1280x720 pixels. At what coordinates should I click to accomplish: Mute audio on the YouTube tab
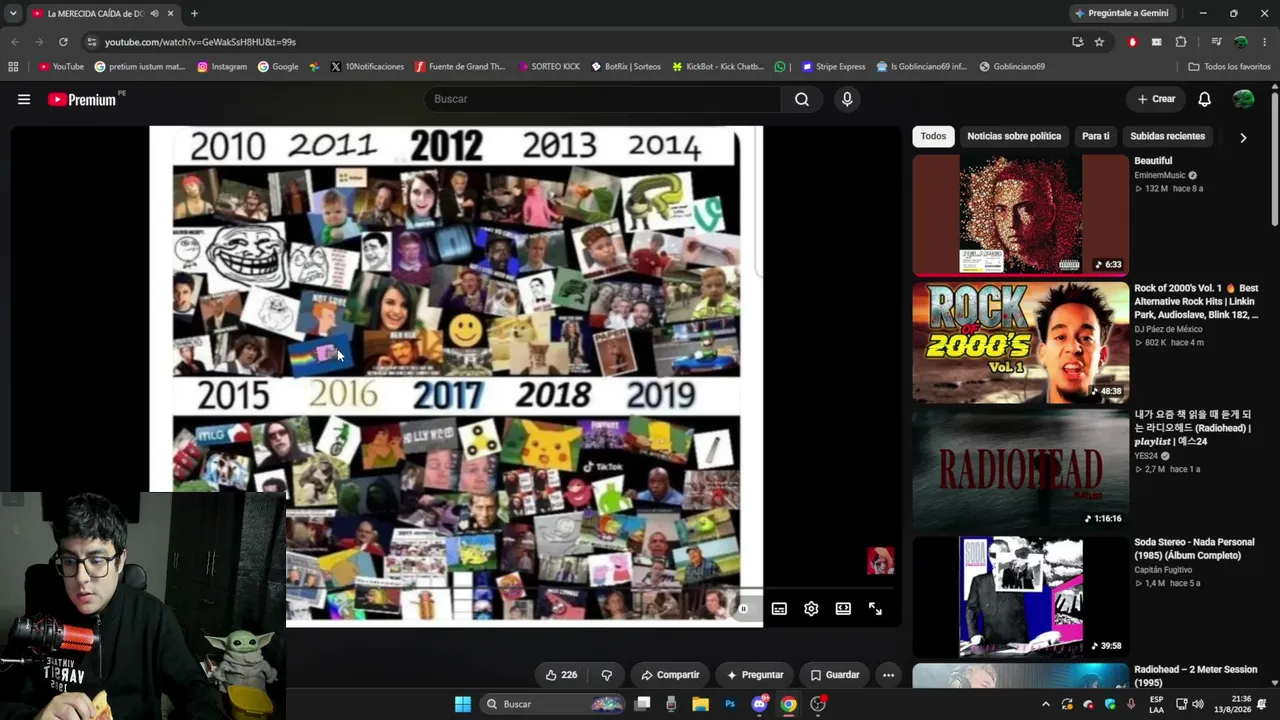coord(154,13)
